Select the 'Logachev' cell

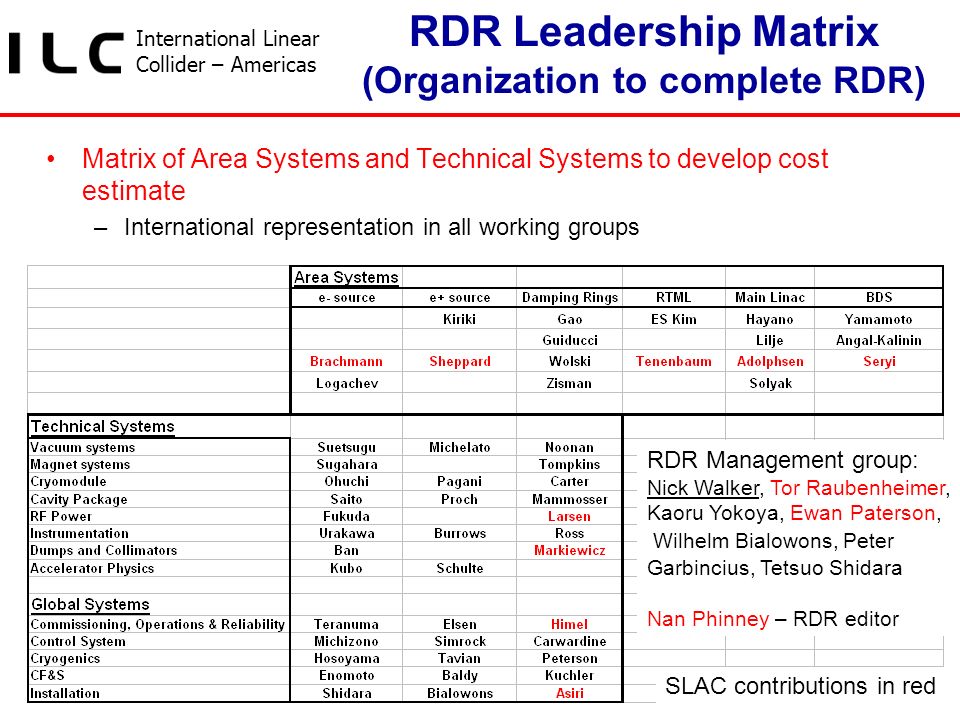[347, 383]
